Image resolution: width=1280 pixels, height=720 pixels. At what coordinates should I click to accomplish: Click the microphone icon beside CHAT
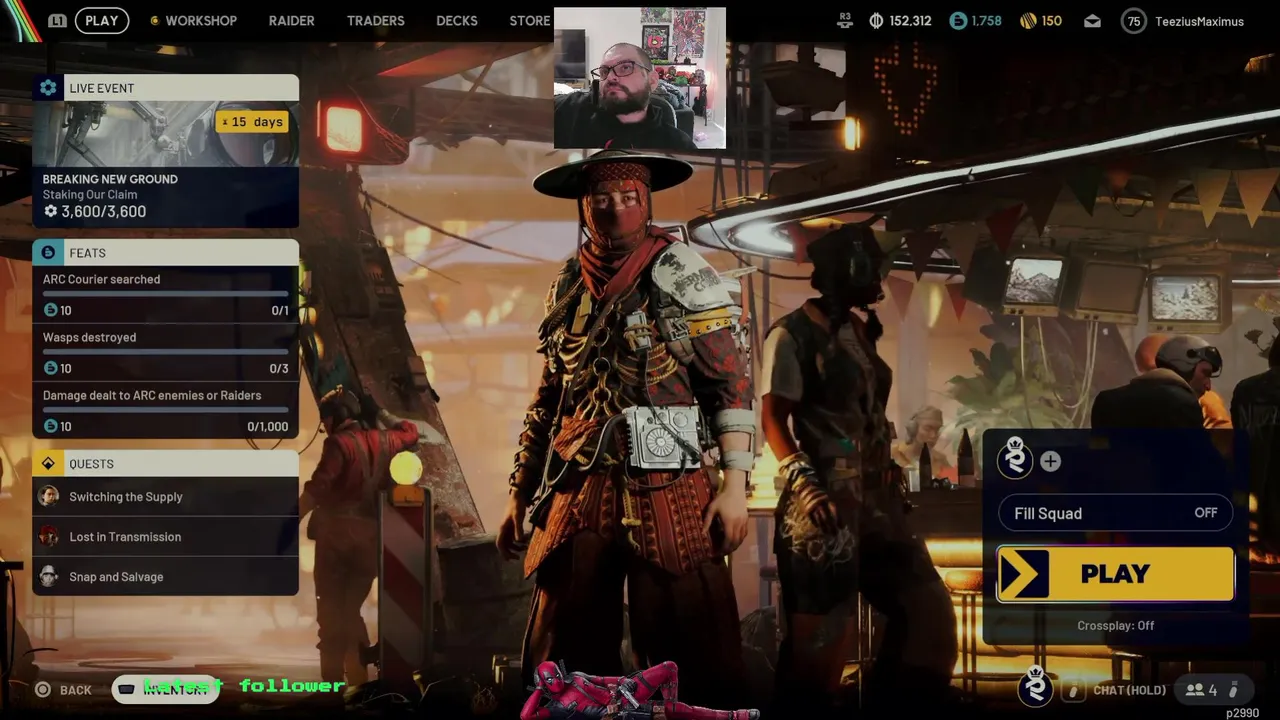pyautogui.click(x=1073, y=690)
